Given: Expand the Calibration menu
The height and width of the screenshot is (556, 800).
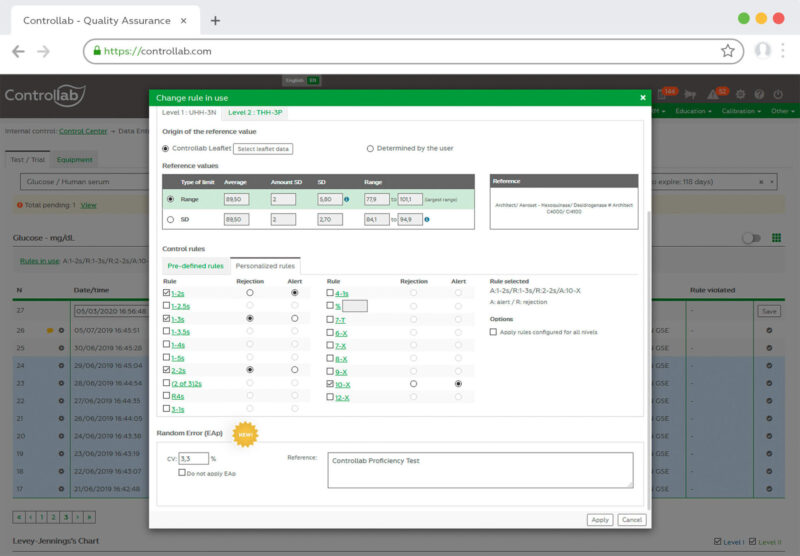Looking at the screenshot, I should pyautogui.click(x=741, y=111).
